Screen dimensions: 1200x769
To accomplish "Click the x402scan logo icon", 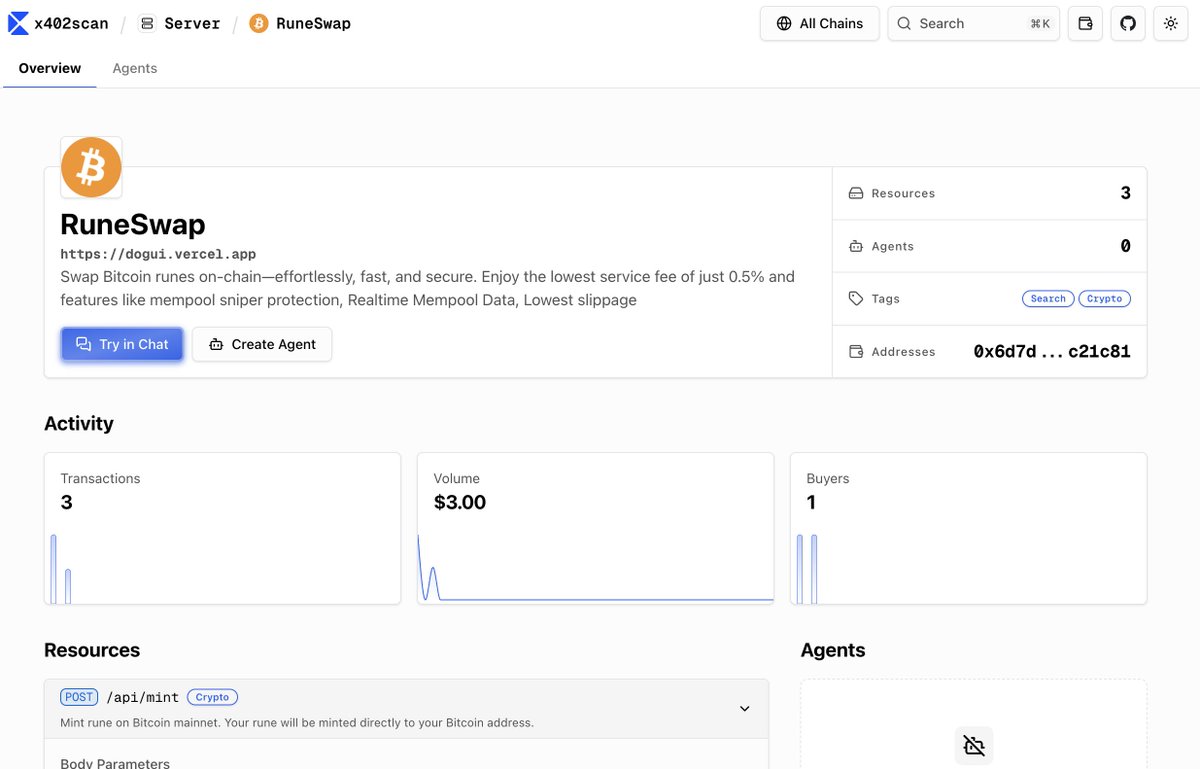I will [18, 23].
